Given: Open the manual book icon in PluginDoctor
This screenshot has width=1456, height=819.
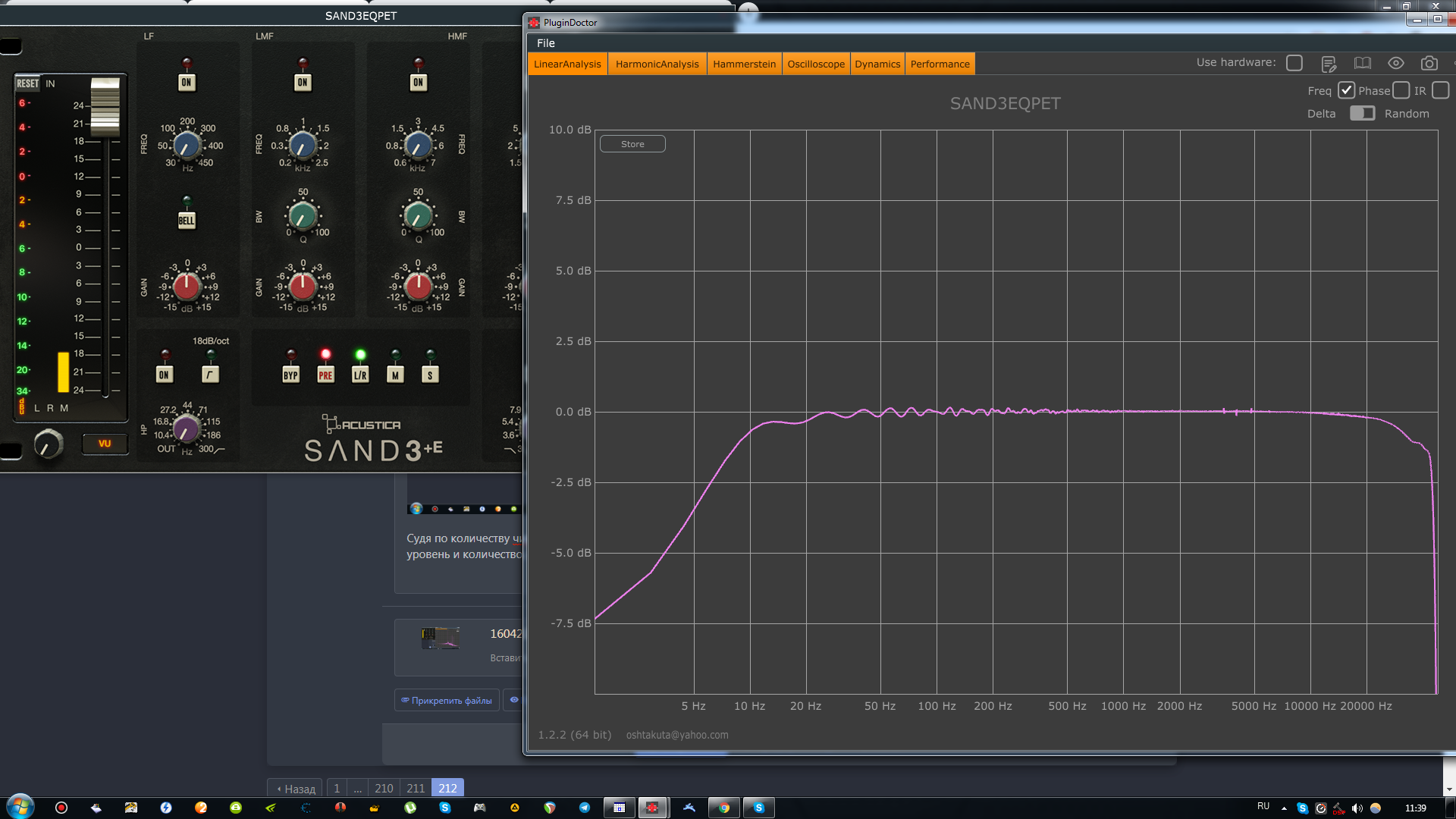Looking at the screenshot, I should tap(1362, 64).
